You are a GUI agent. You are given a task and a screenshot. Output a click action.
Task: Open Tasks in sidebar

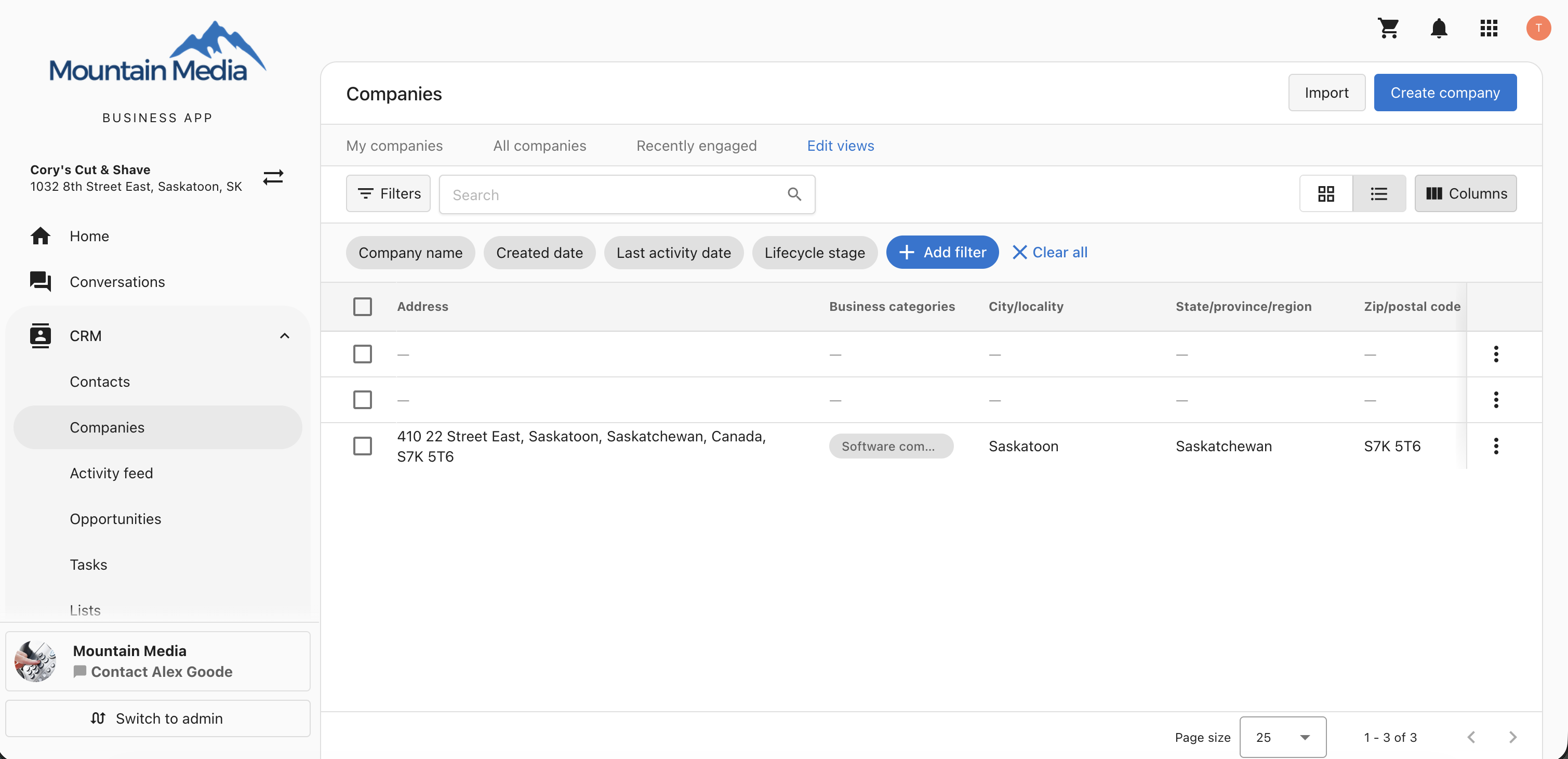(157, 564)
